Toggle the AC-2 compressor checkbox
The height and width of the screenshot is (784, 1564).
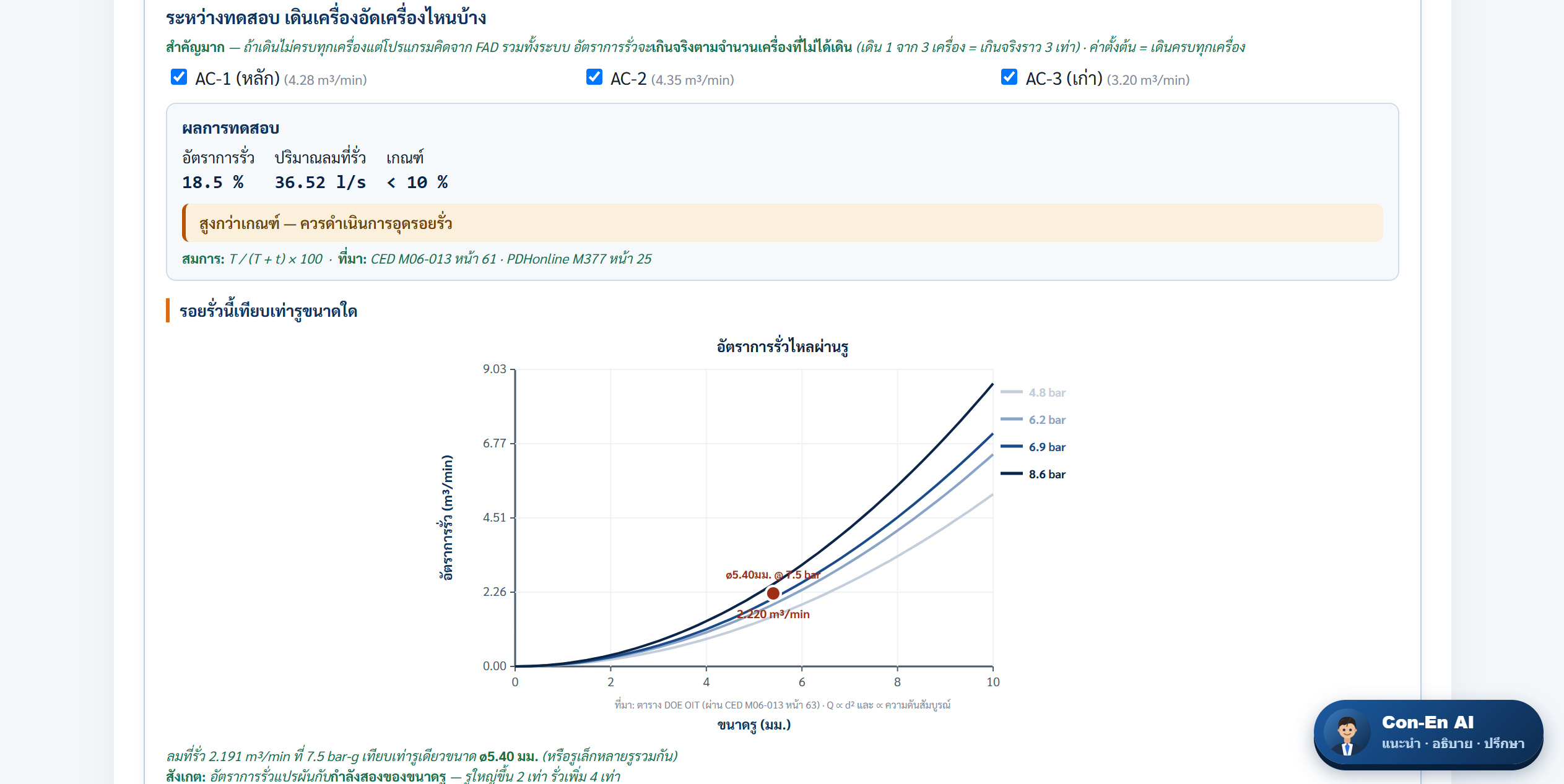594,77
